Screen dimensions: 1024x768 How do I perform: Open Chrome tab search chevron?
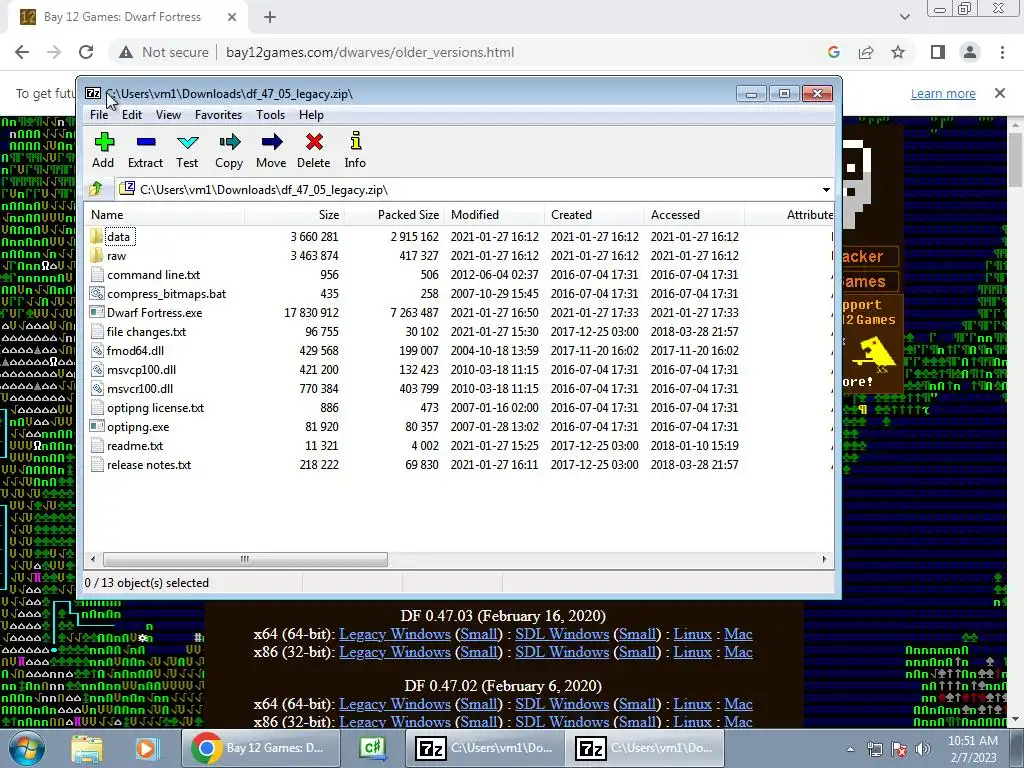coord(904,17)
